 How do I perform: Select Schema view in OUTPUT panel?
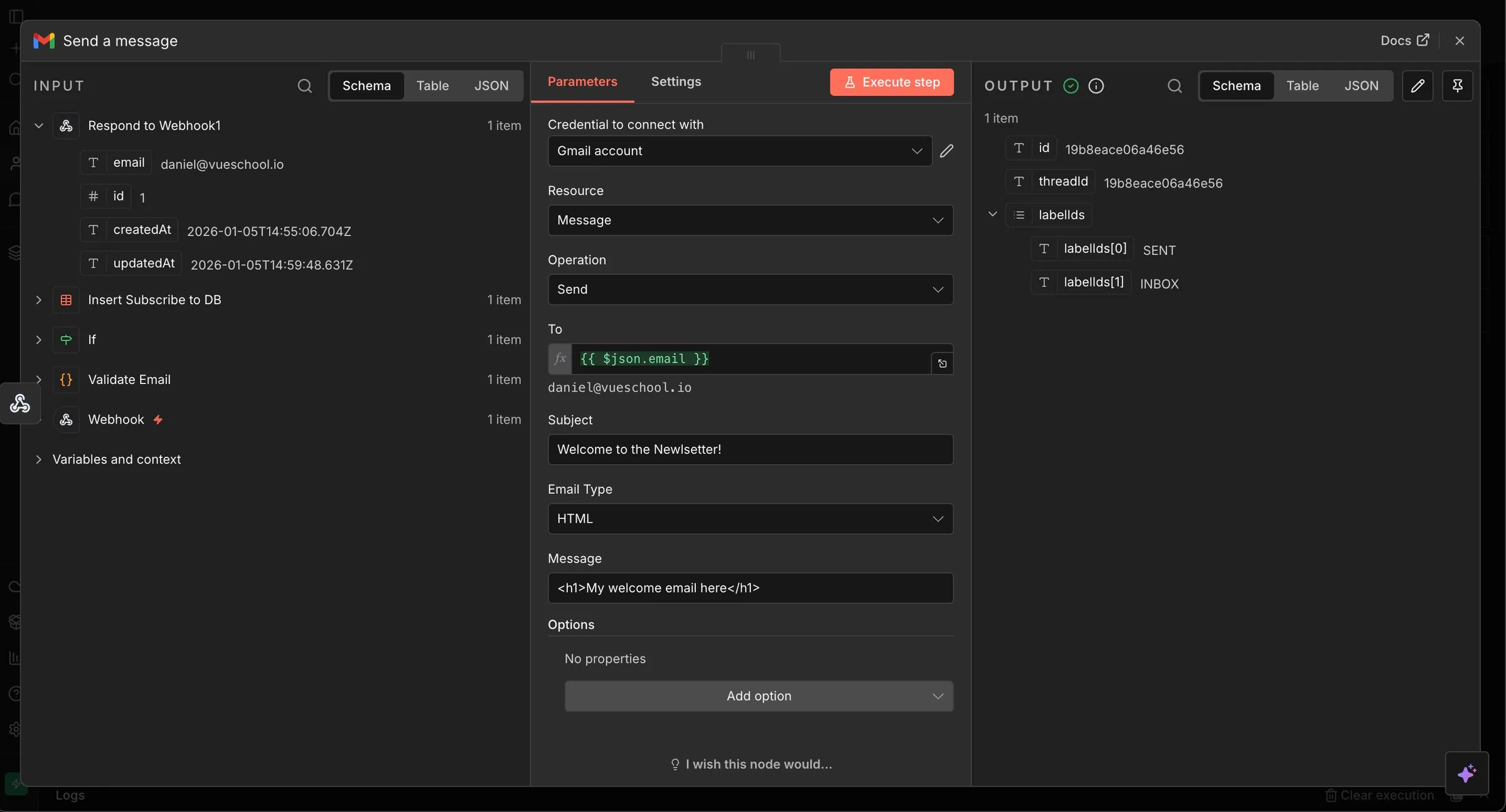(1236, 86)
